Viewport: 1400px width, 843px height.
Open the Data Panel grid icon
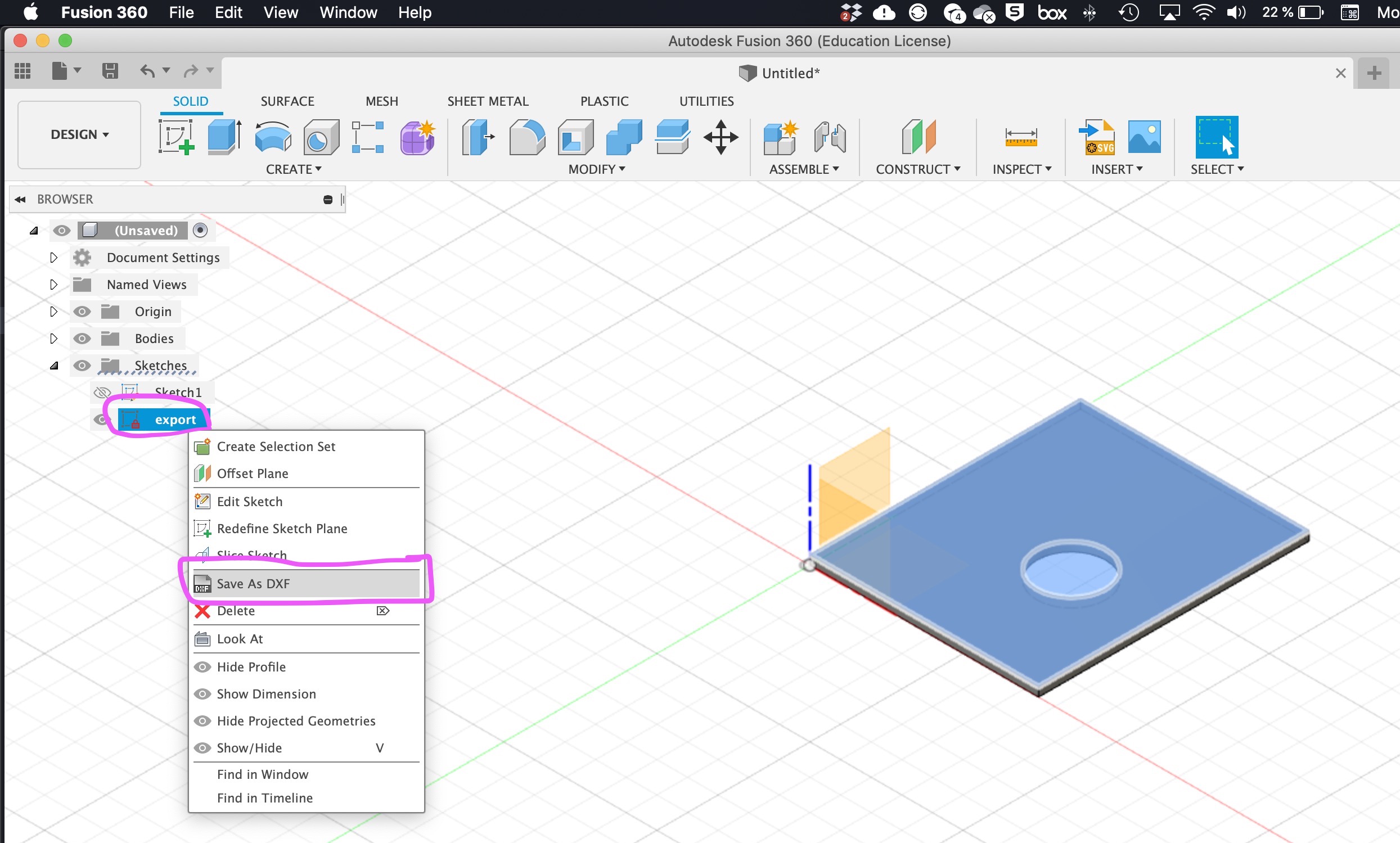pyautogui.click(x=22, y=71)
